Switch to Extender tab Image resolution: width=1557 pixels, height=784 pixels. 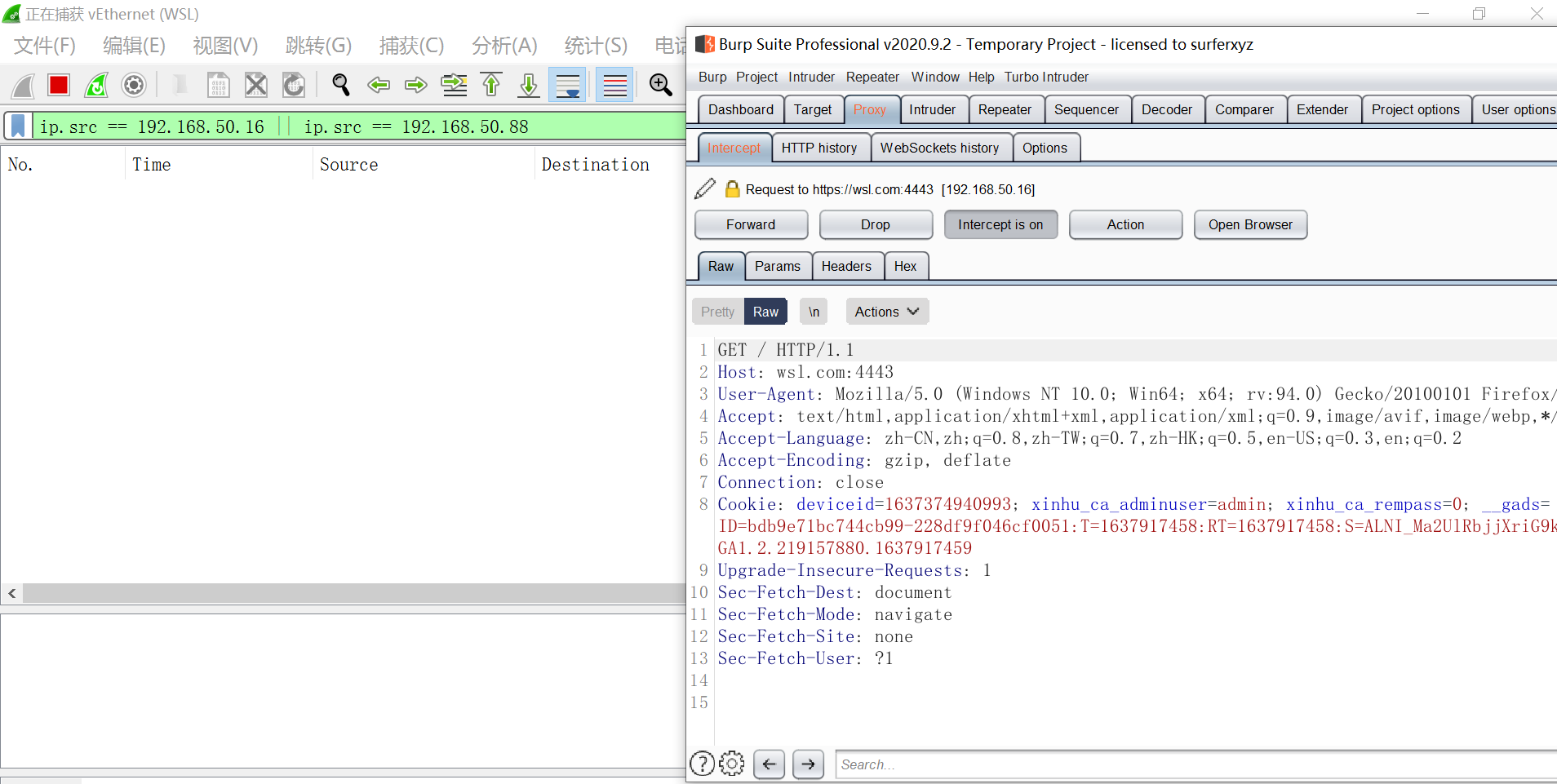point(1322,109)
